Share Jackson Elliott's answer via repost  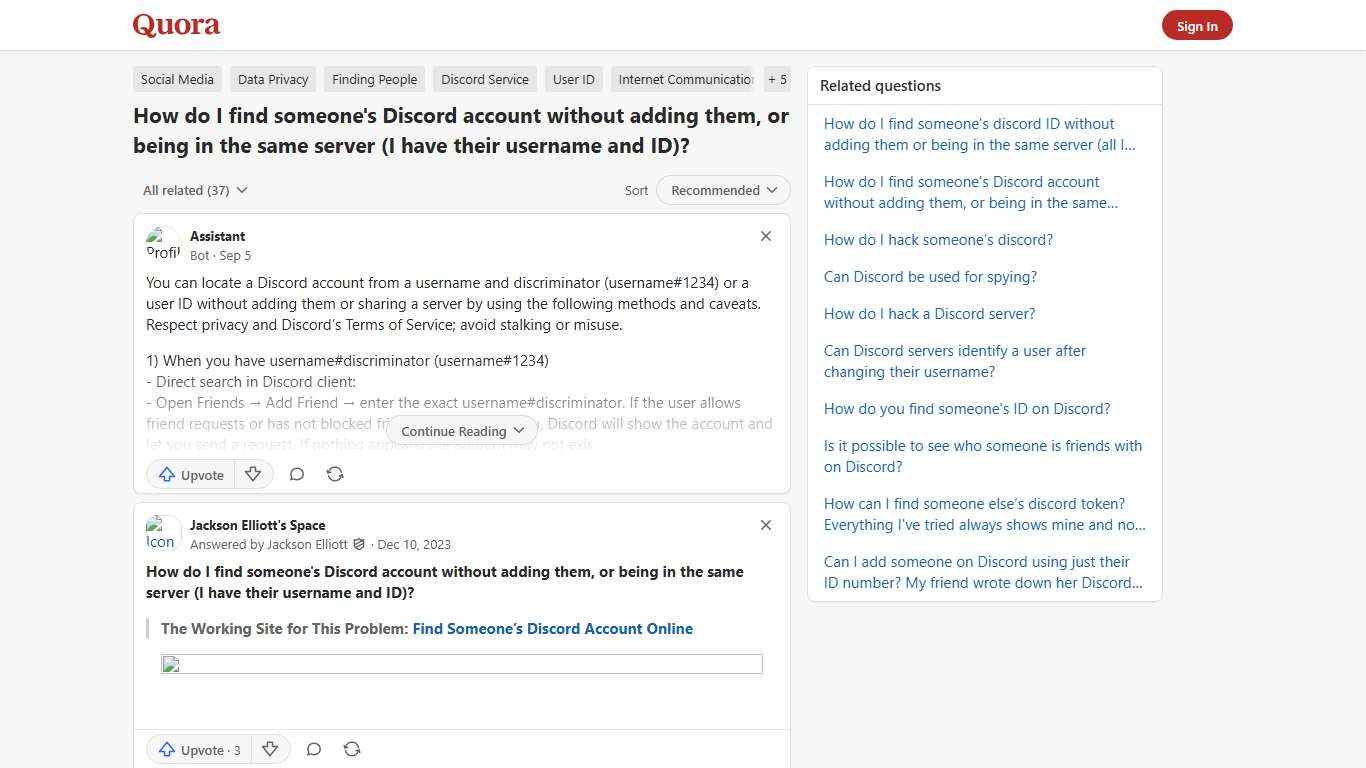coord(352,749)
